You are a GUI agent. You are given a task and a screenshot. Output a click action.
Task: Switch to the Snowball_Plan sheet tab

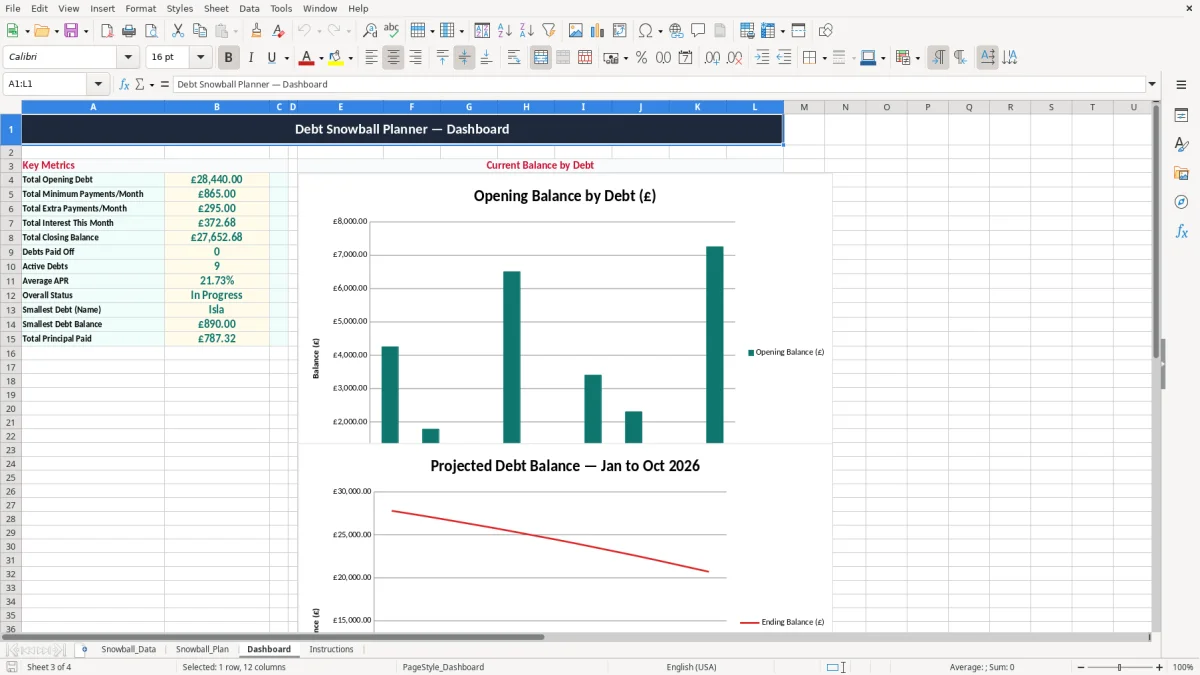click(x=202, y=649)
